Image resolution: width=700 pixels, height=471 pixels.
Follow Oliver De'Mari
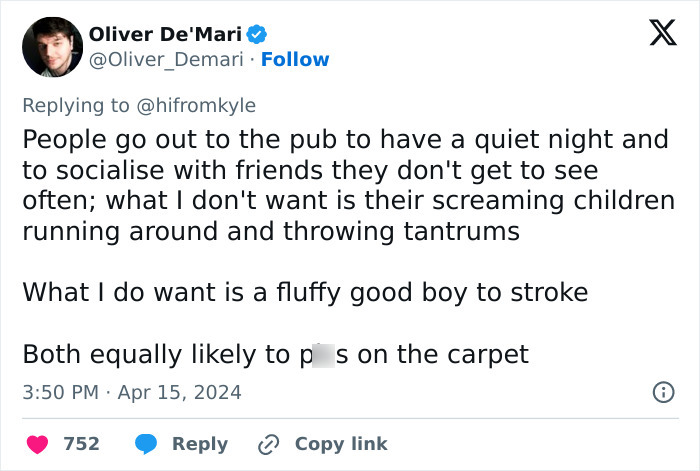pyautogui.click(x=295, y=60)
